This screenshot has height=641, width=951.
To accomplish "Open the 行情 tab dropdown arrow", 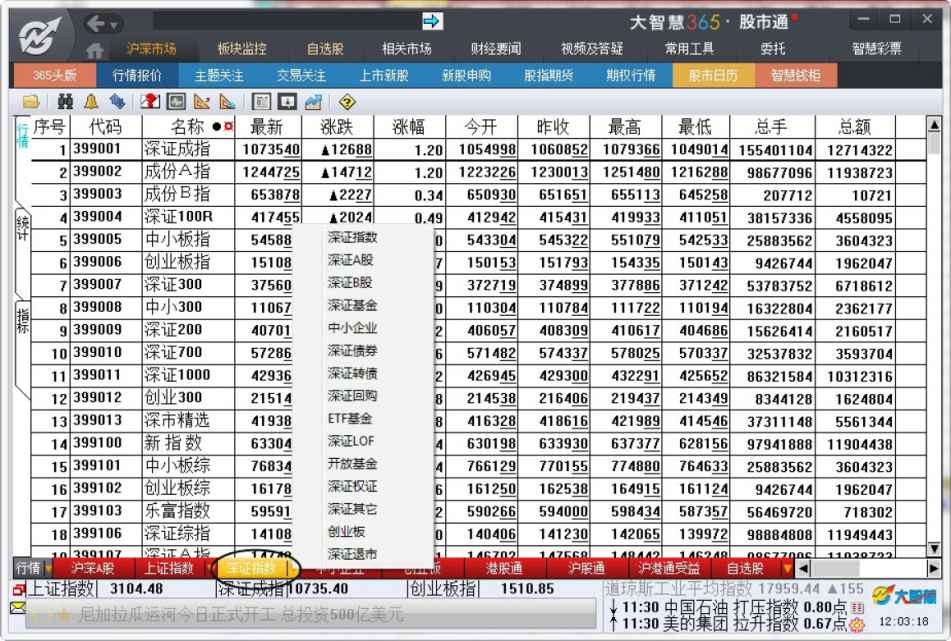I will click(x=47, y=569).
